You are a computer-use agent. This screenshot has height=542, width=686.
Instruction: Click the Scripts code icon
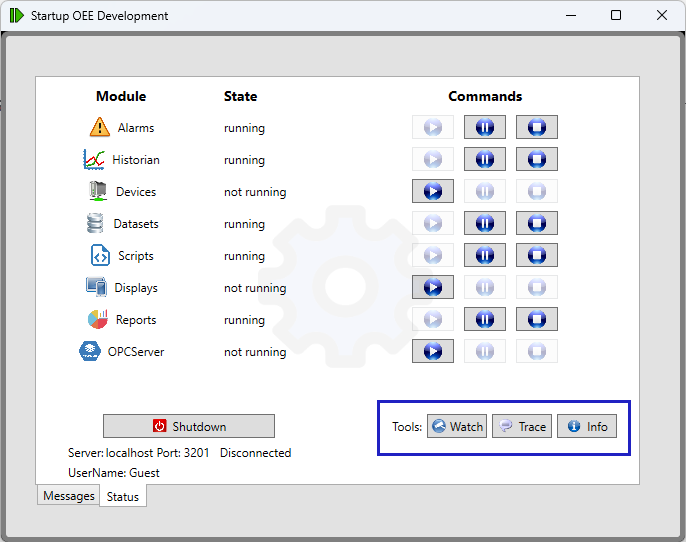(99, 255)
